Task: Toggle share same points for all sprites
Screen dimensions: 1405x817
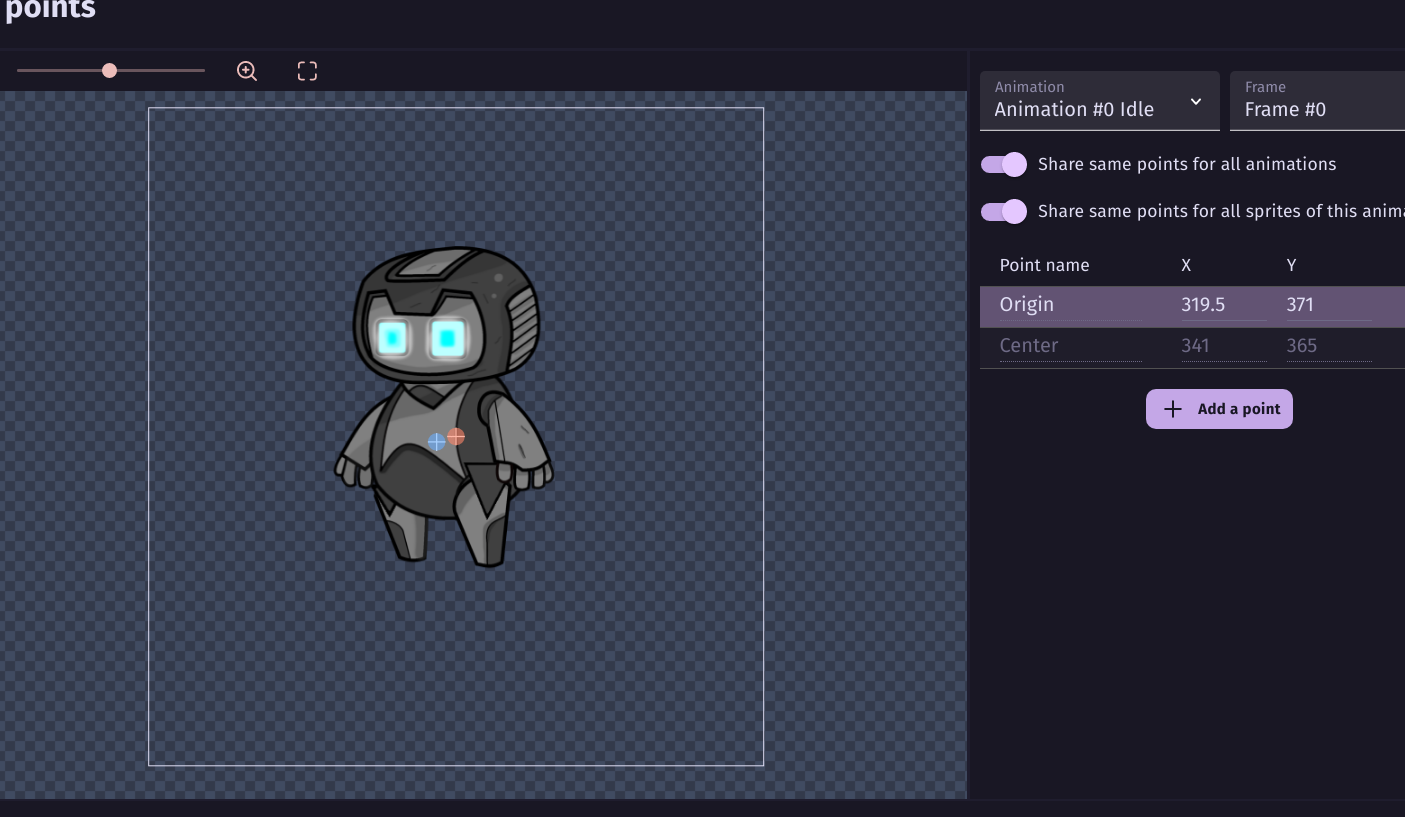Action: pos(1004,211)
